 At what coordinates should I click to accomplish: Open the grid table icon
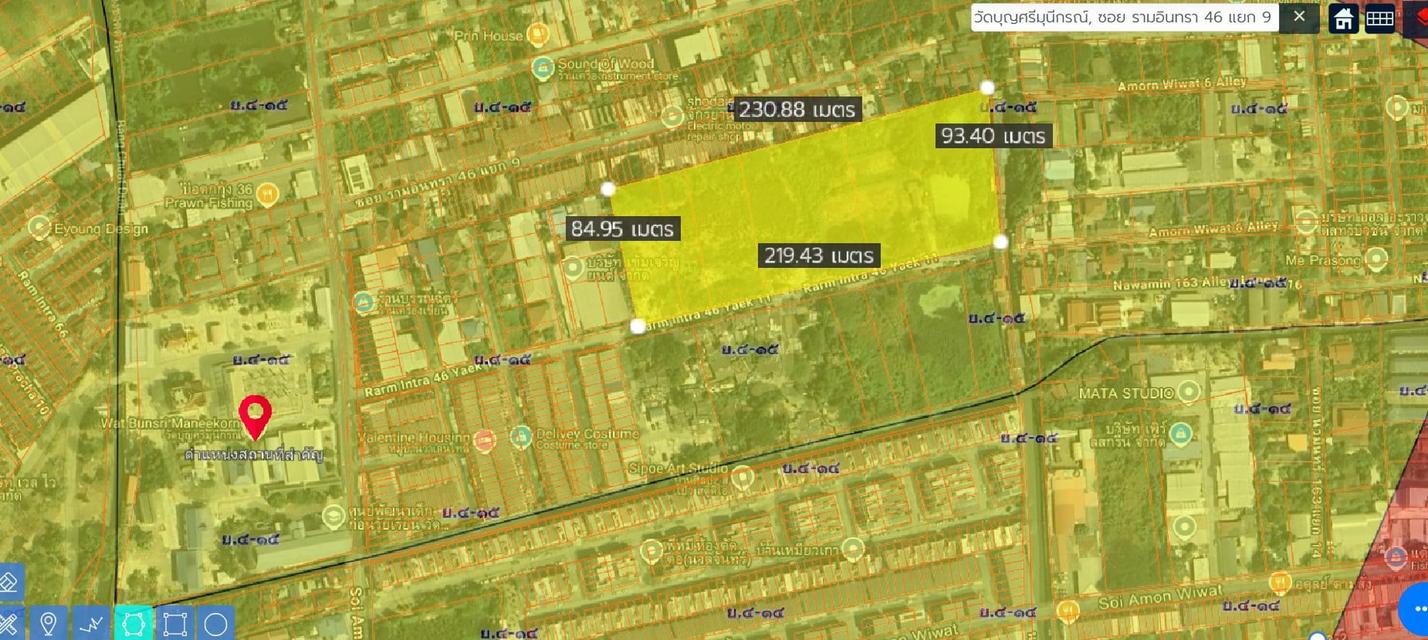(x=1380, y=18)
